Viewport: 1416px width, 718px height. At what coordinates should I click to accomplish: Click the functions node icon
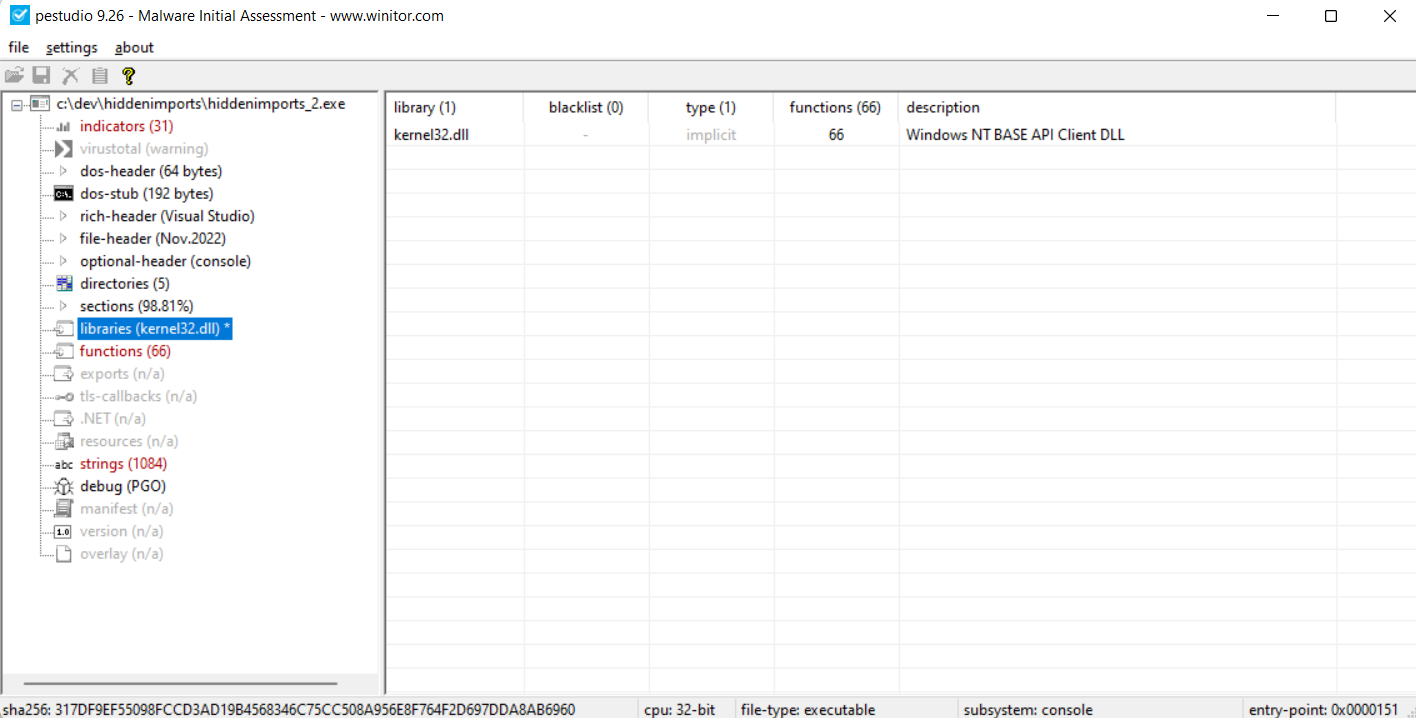click(x=63, y=351)
